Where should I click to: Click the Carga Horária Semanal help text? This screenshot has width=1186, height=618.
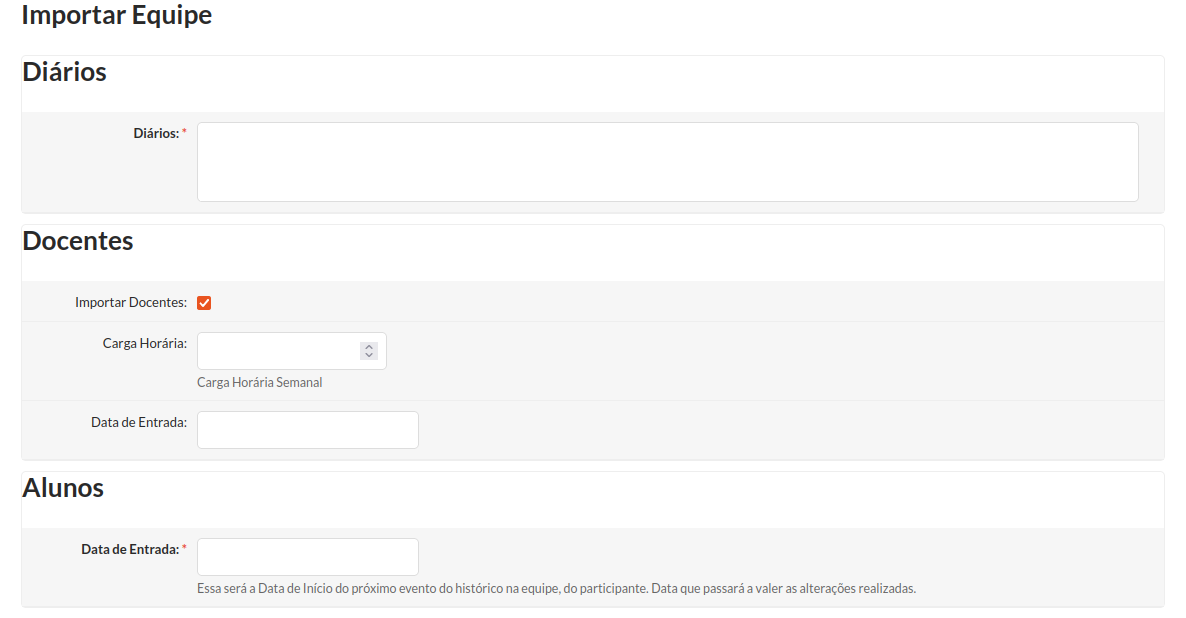click(259, 383)
